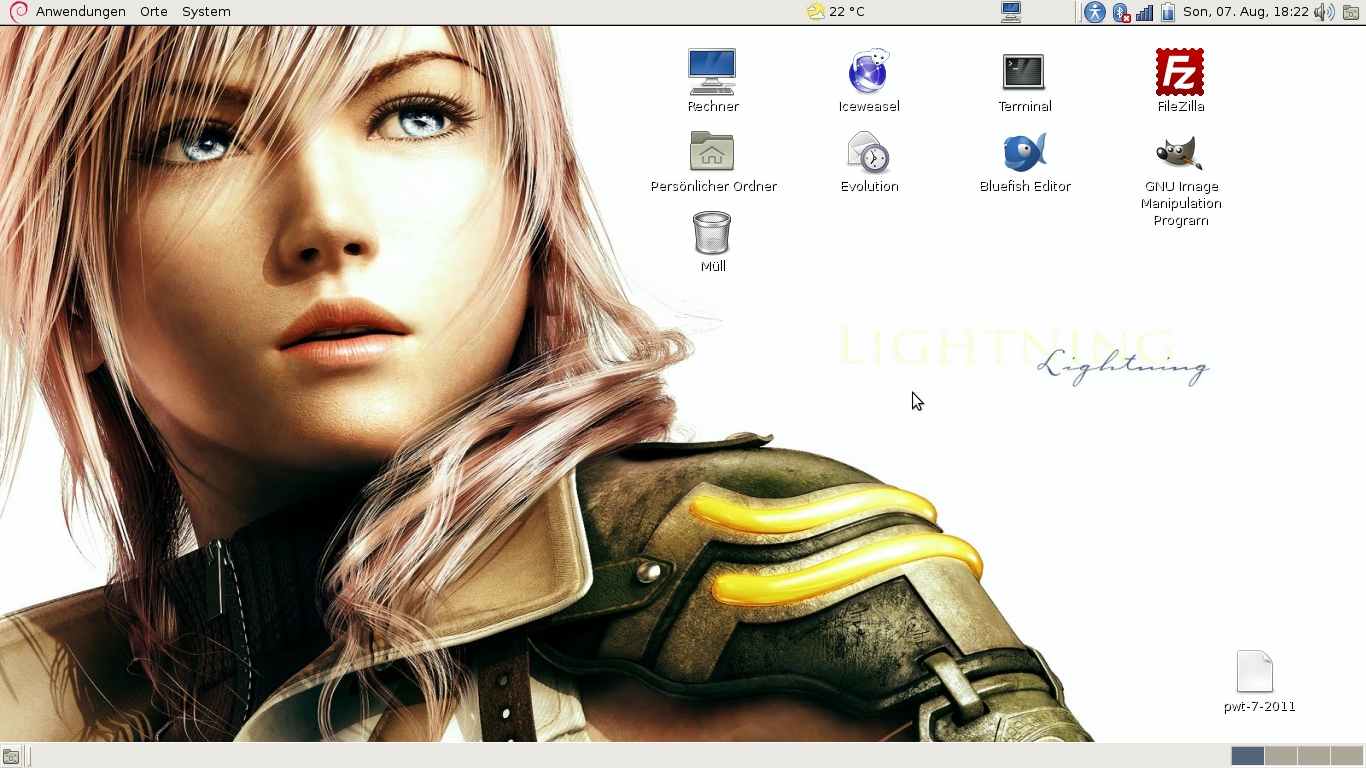Open the accessibility icon in system tray
The height and width of the screenshot is (768, 1366).
1095,12
